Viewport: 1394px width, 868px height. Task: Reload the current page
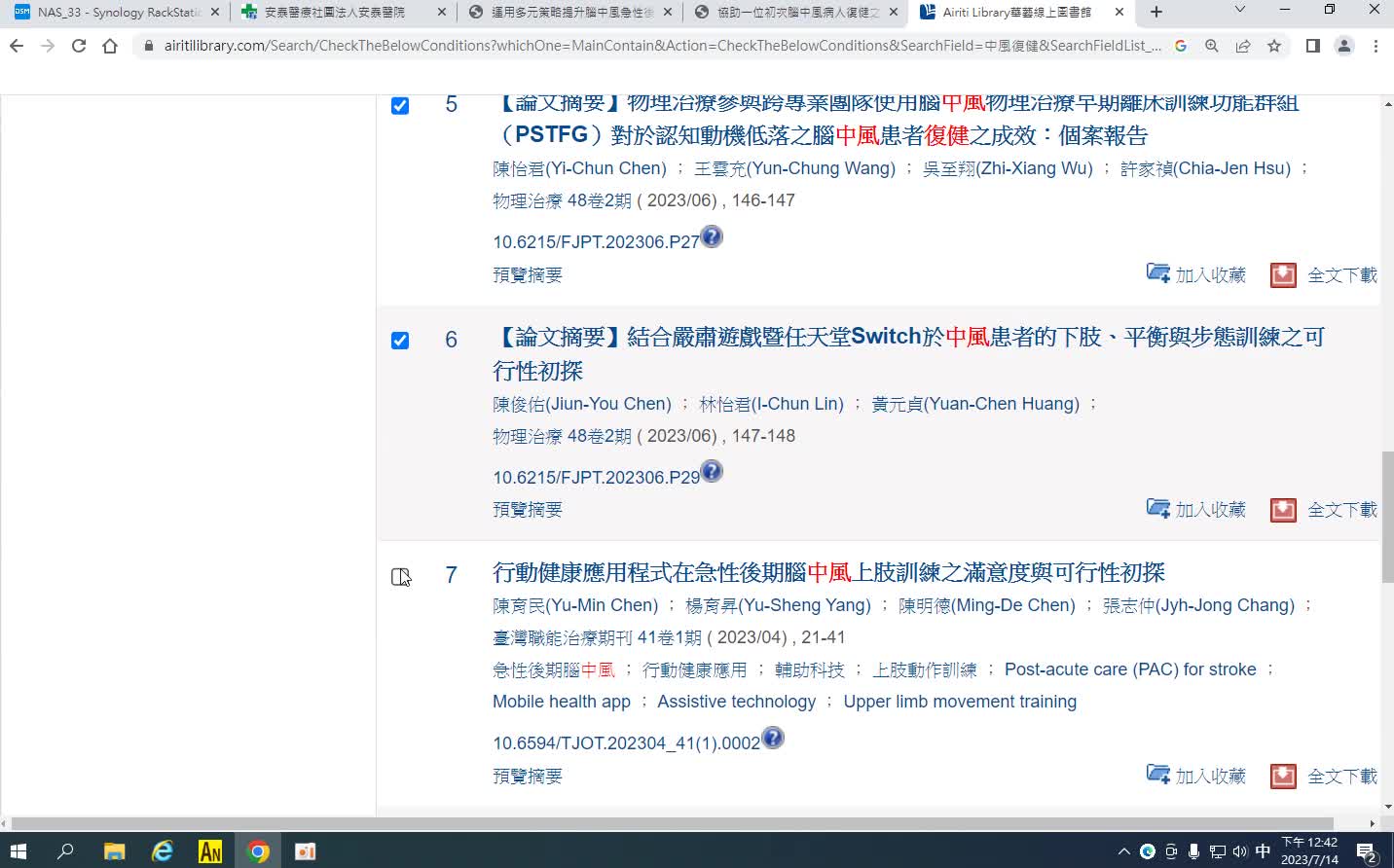pos(79,46)
